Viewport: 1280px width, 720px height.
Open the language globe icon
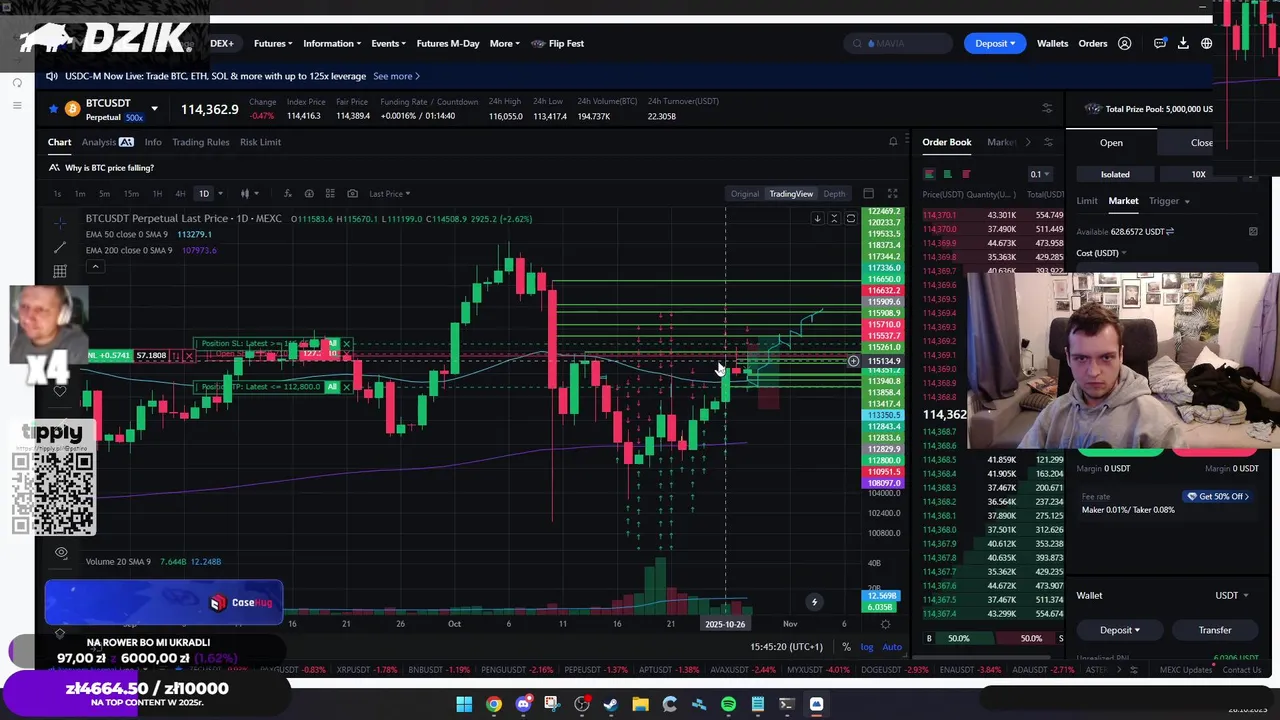click(1206, 43)
